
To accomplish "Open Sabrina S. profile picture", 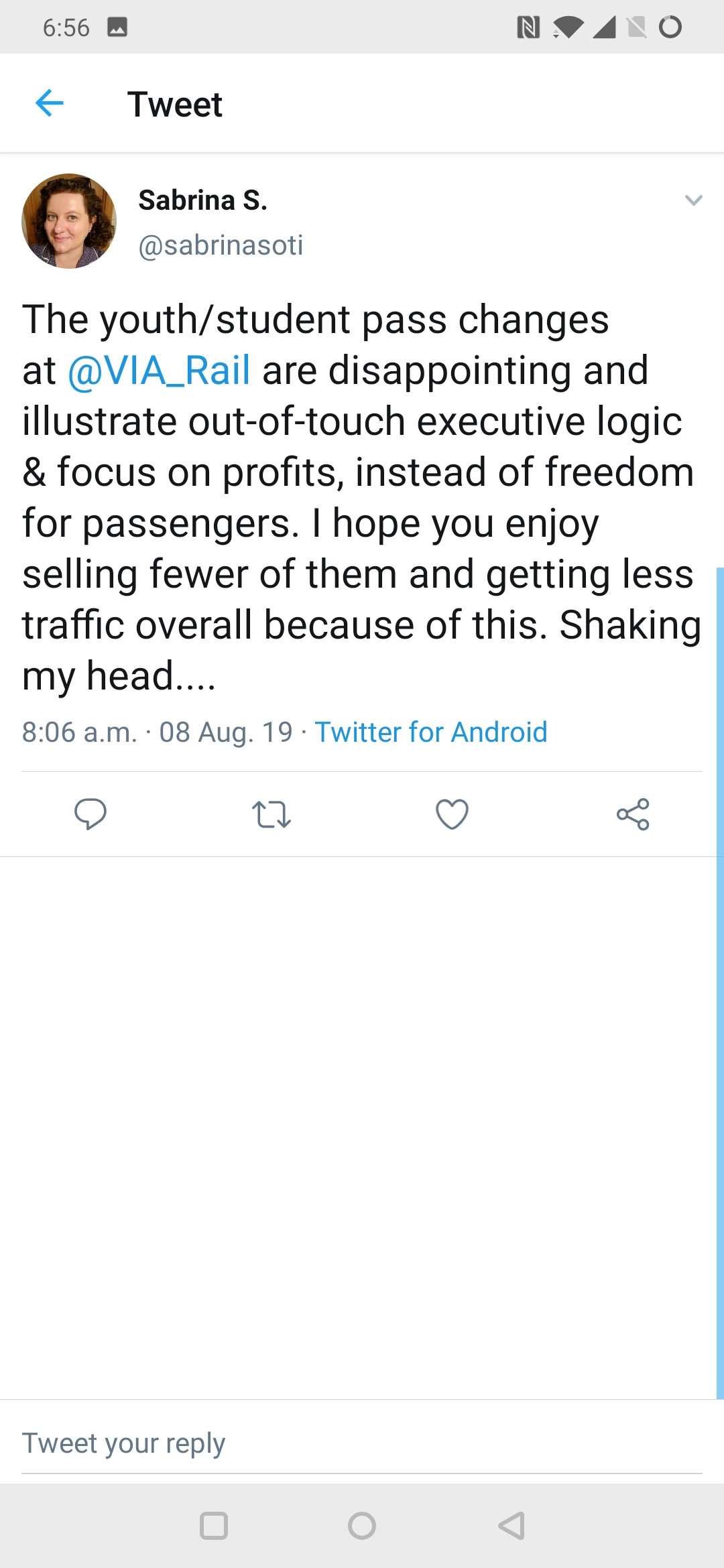I will [69, 221].
